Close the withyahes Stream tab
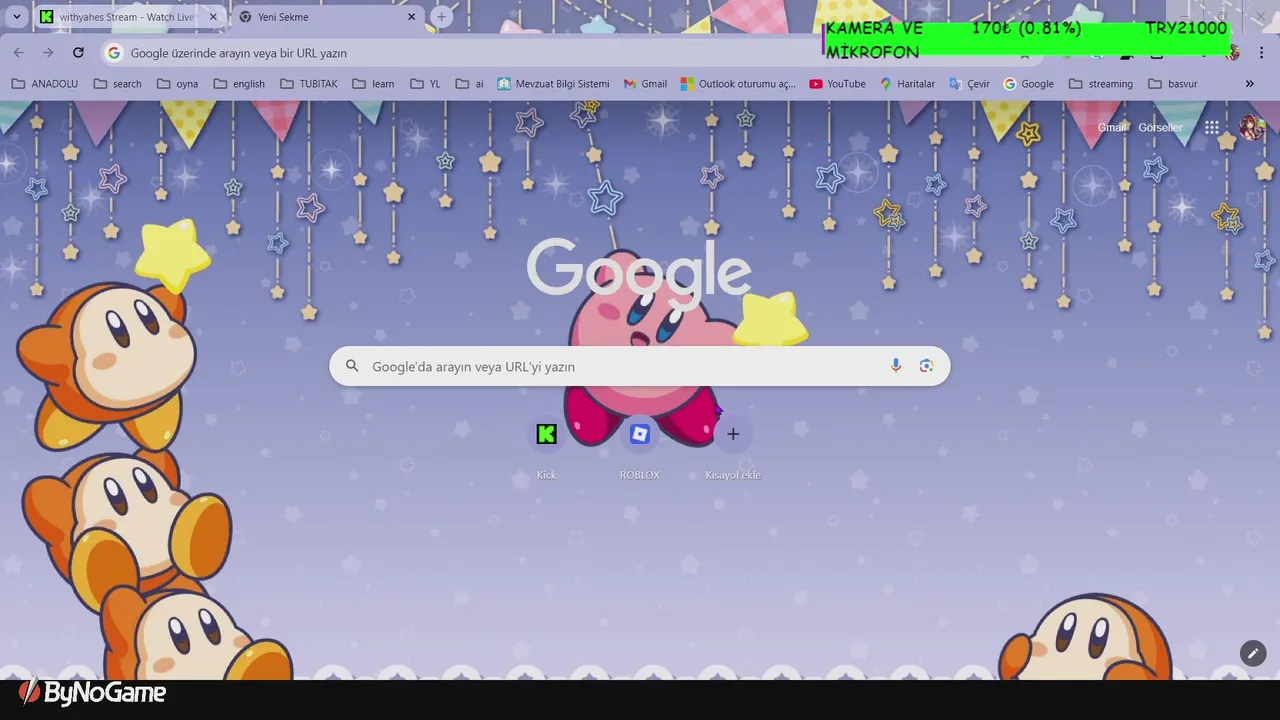The image size is (1280, 720). [x=213, y=17]
